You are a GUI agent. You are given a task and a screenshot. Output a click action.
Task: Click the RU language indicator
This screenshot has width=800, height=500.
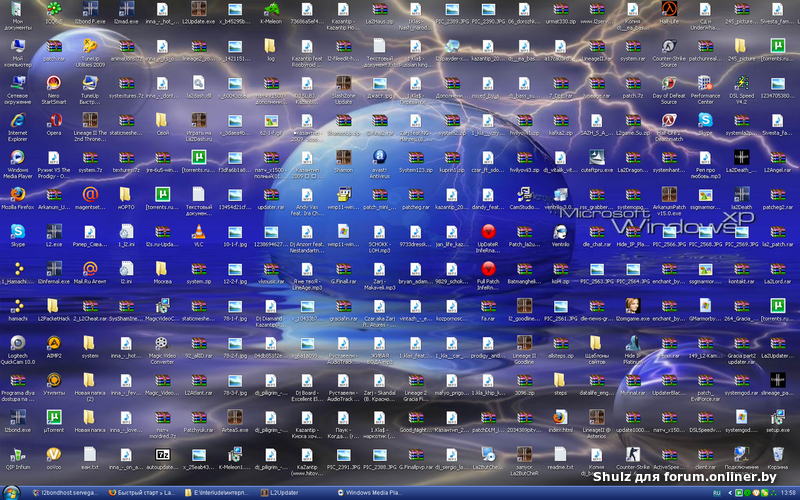(716, 493)
